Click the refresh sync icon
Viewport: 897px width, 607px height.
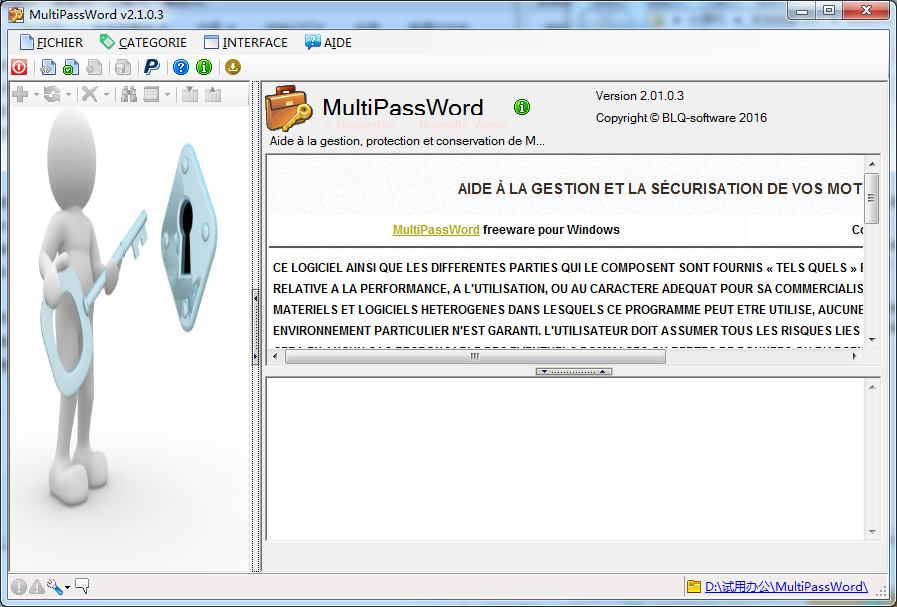pyautogui.click(x=52, y=94)
